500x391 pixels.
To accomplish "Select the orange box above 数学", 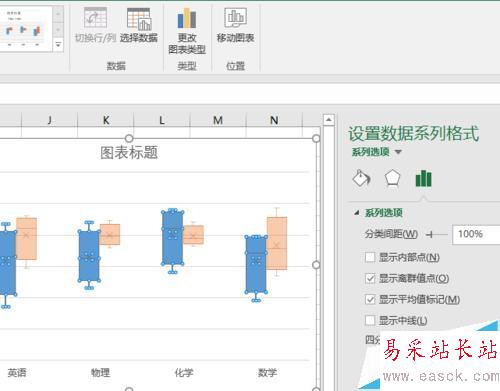I will (x=277, y=243).
